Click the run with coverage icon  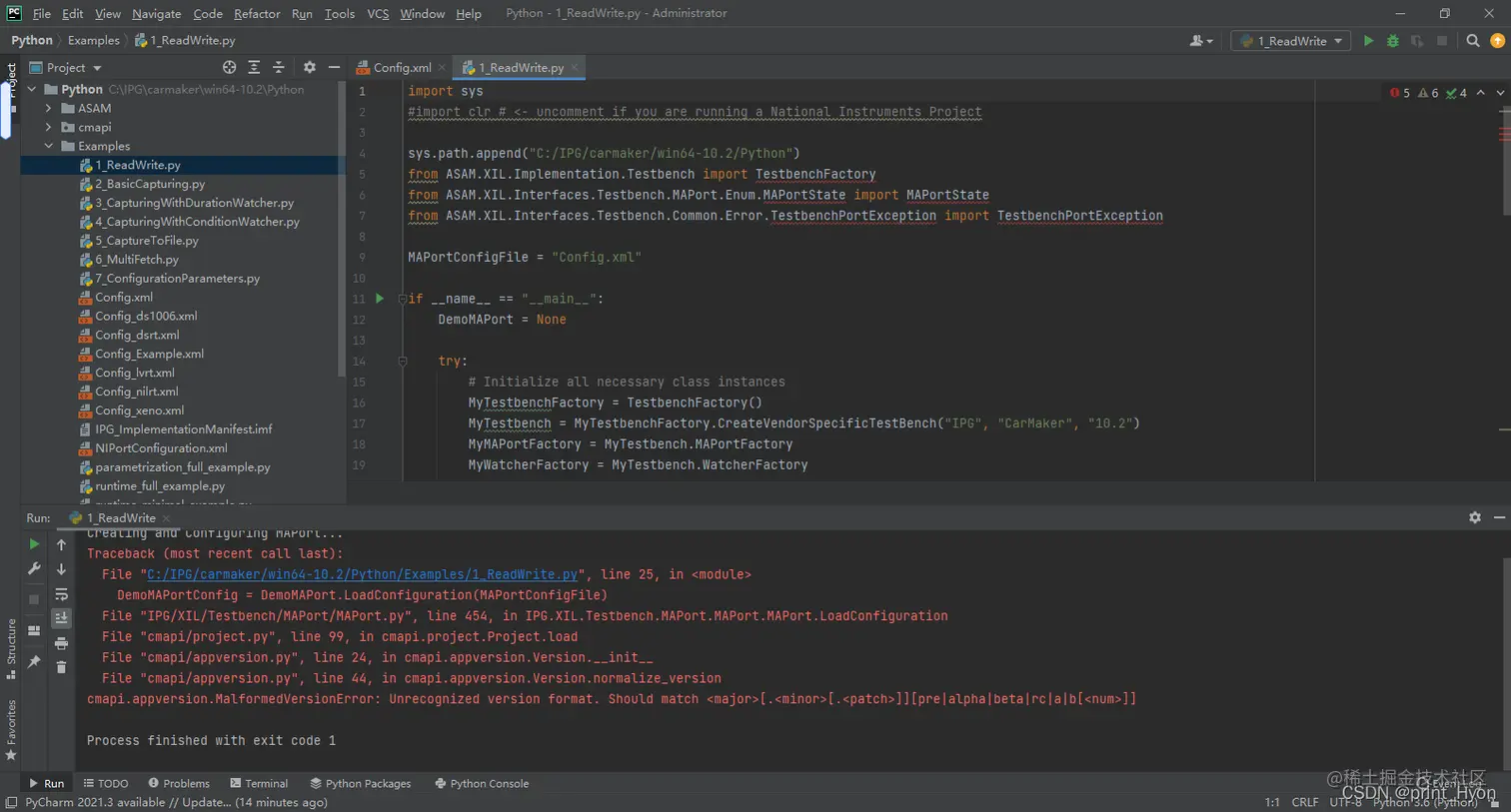[x=1417, y=41]
